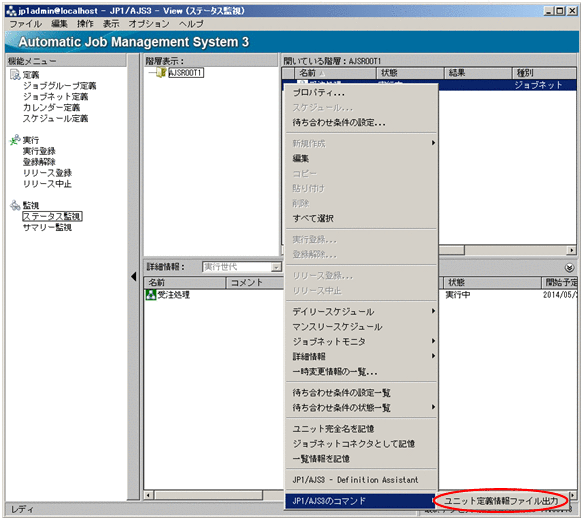Click the 2014/05 start date cell

click(x=560, y=295)
